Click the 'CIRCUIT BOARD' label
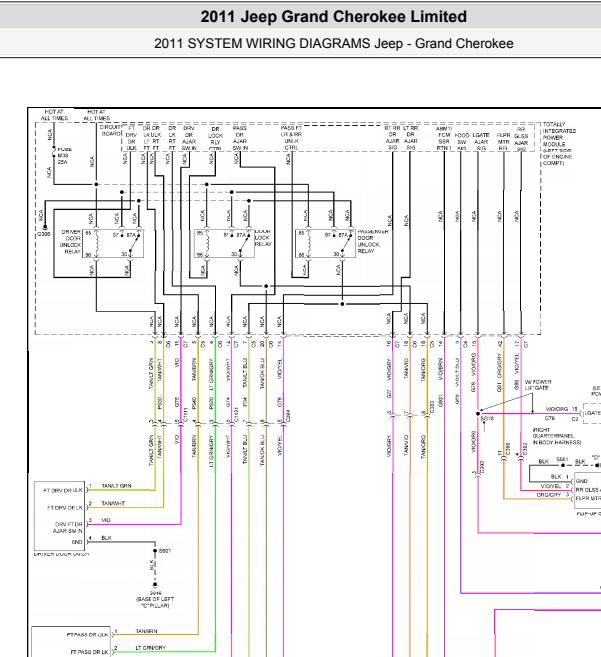The width and height of the screenshot is (601, 657). coord(111,130)
